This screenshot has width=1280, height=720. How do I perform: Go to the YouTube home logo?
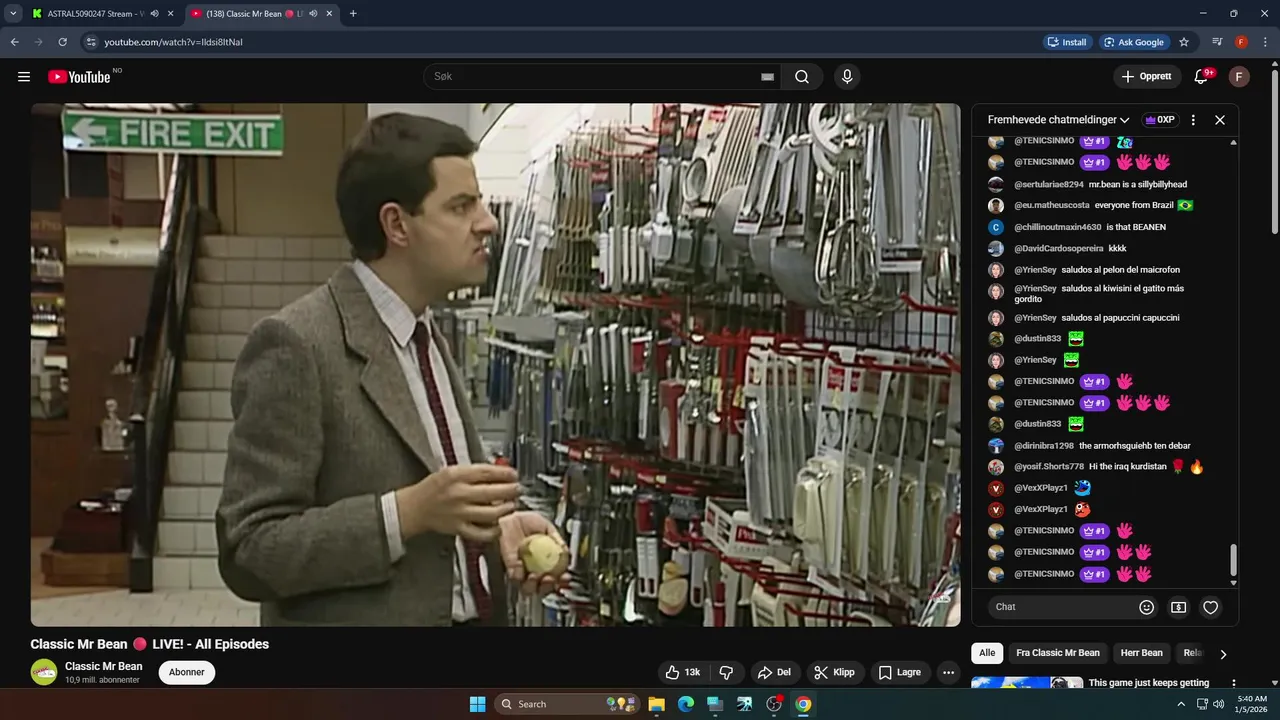(79, 77)
